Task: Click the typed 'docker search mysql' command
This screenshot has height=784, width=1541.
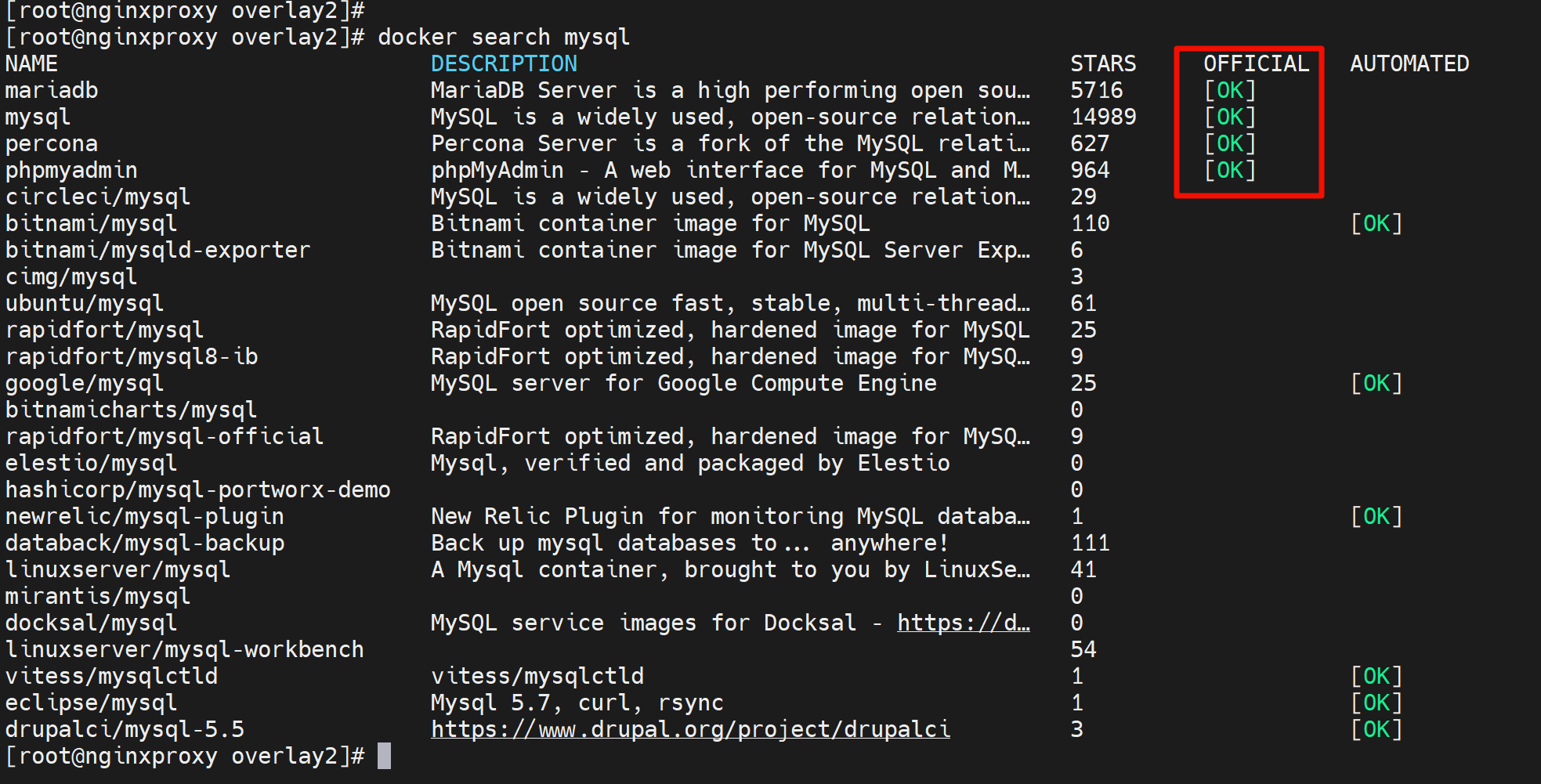Action: click(503, 37)
